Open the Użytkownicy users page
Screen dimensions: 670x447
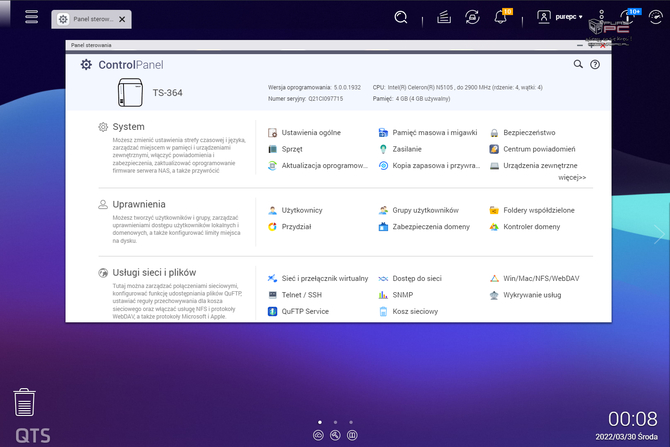[x=295, y=210]
